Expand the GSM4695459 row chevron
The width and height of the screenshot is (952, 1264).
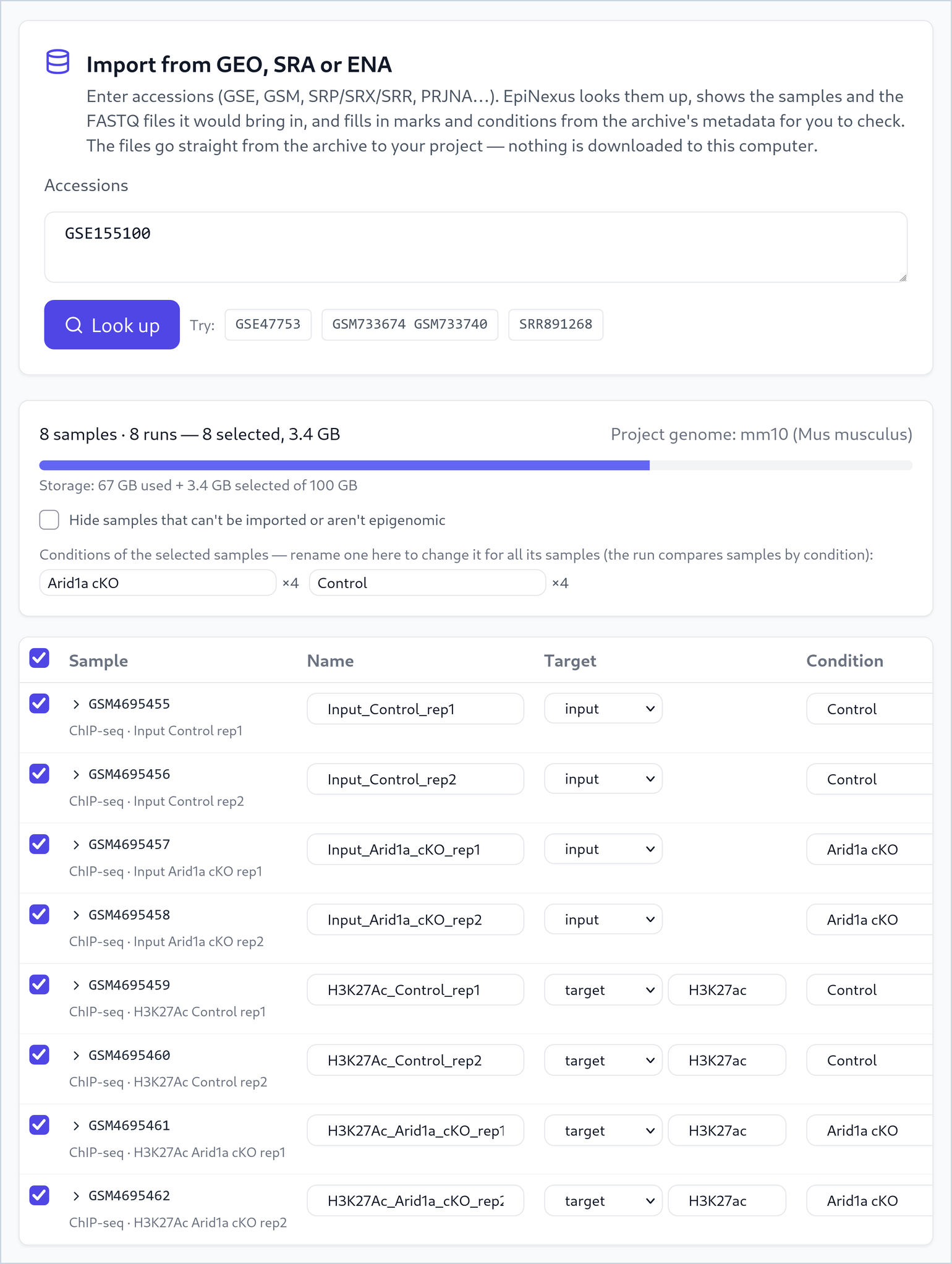76,985
